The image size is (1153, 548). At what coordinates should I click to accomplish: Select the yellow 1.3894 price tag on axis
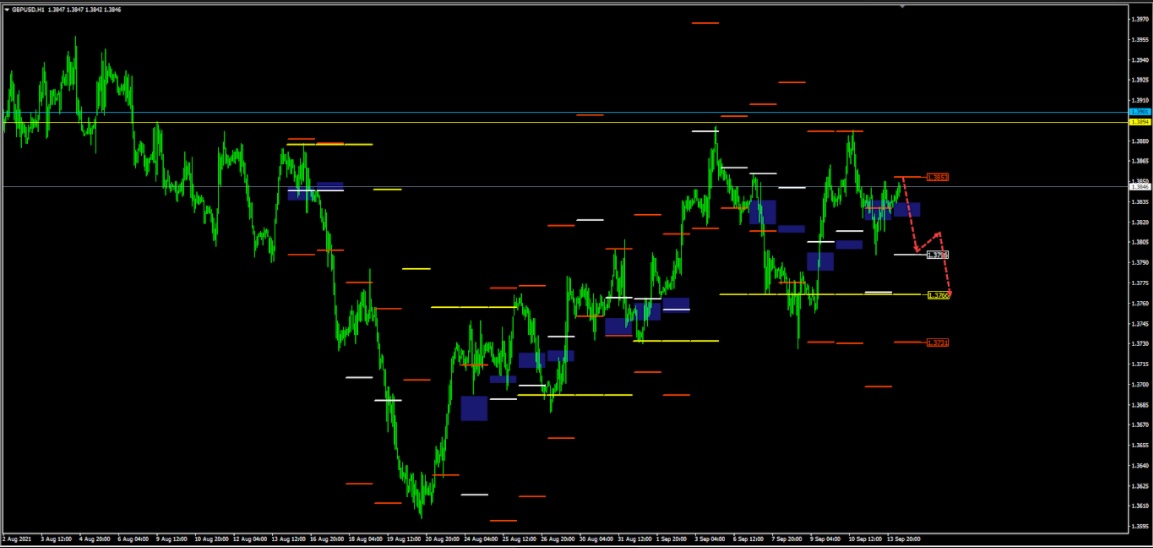(x=1139, y=122)
